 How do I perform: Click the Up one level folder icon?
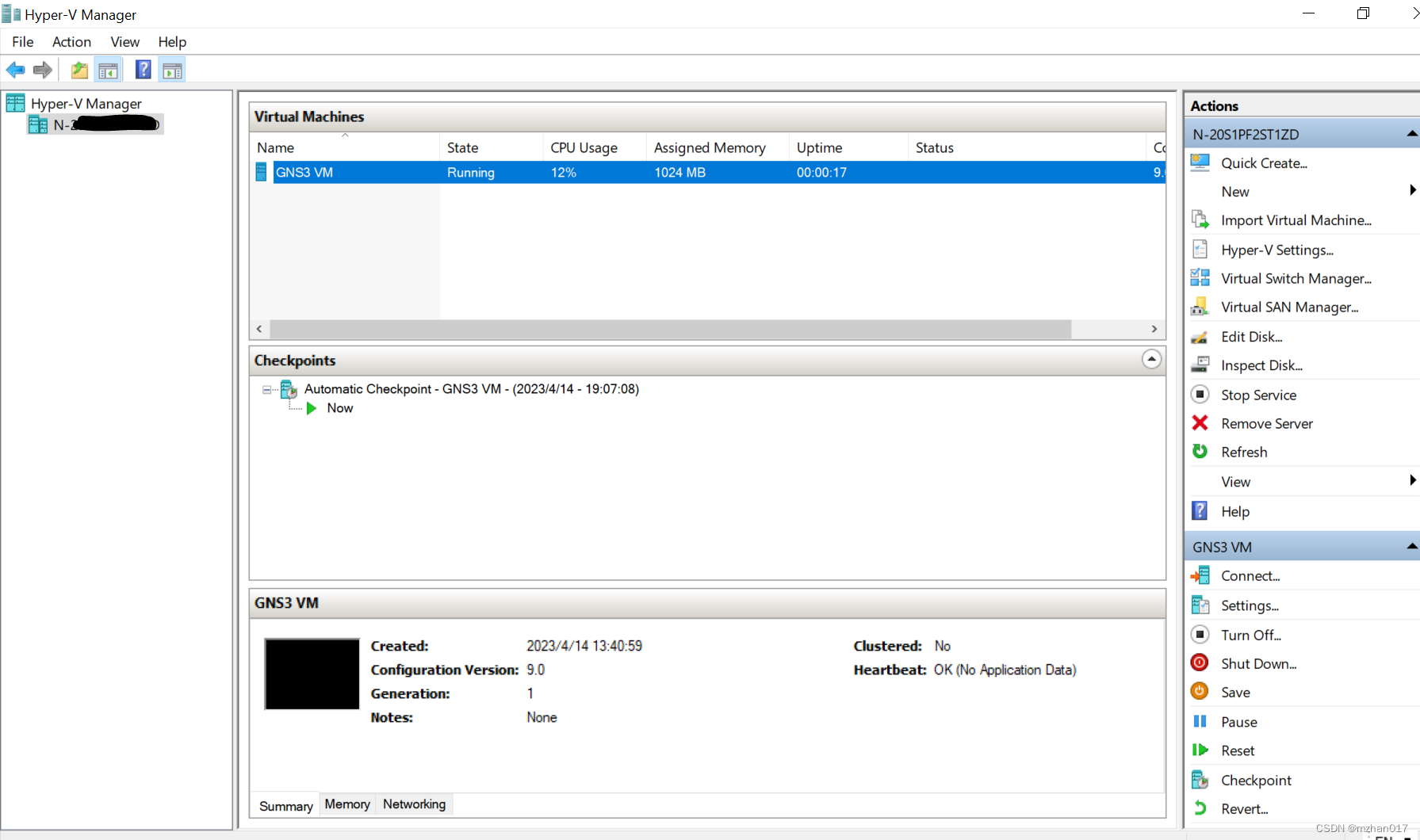(x=79, y=71)
